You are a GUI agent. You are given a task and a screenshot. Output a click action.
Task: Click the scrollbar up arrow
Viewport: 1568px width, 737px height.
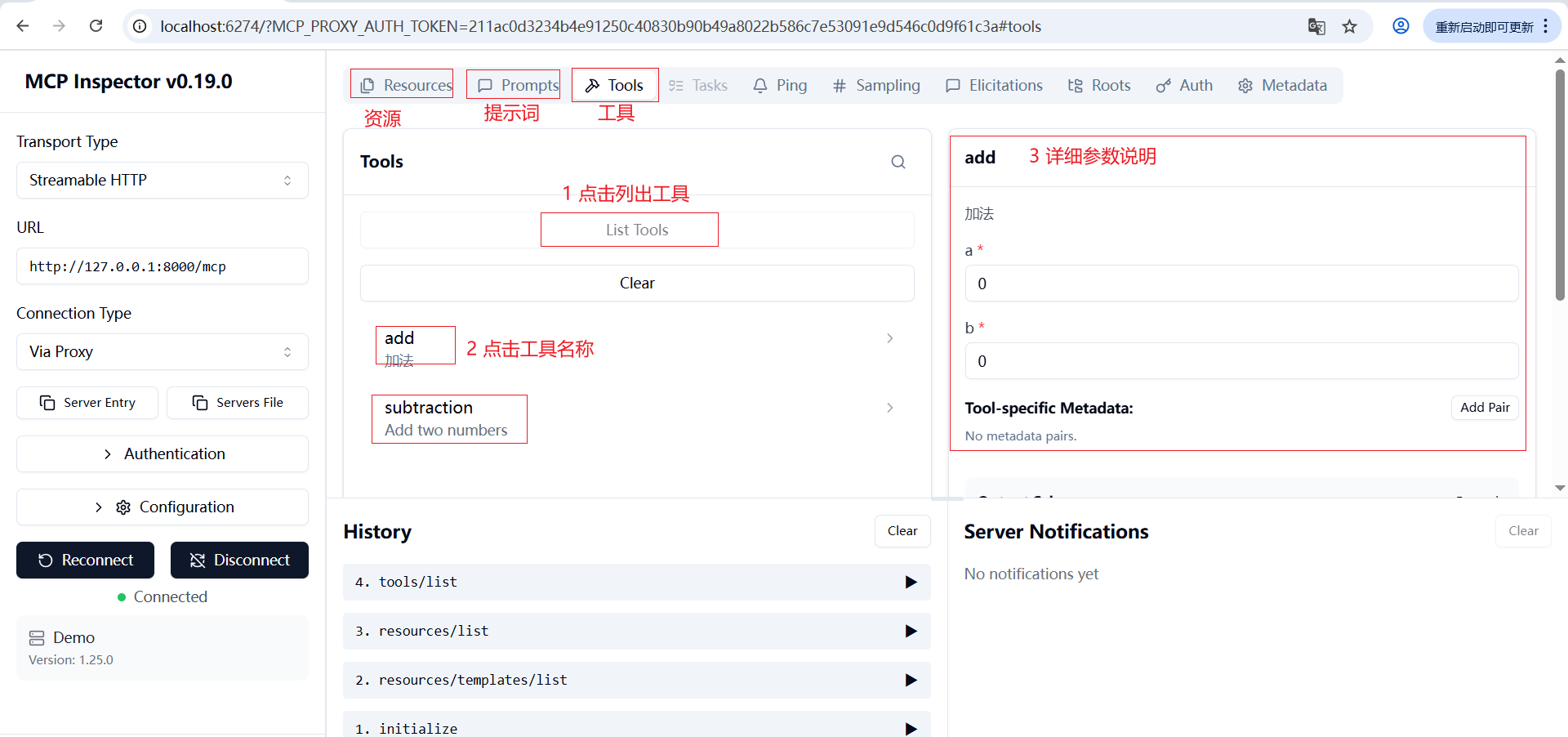pos(1560,60)
